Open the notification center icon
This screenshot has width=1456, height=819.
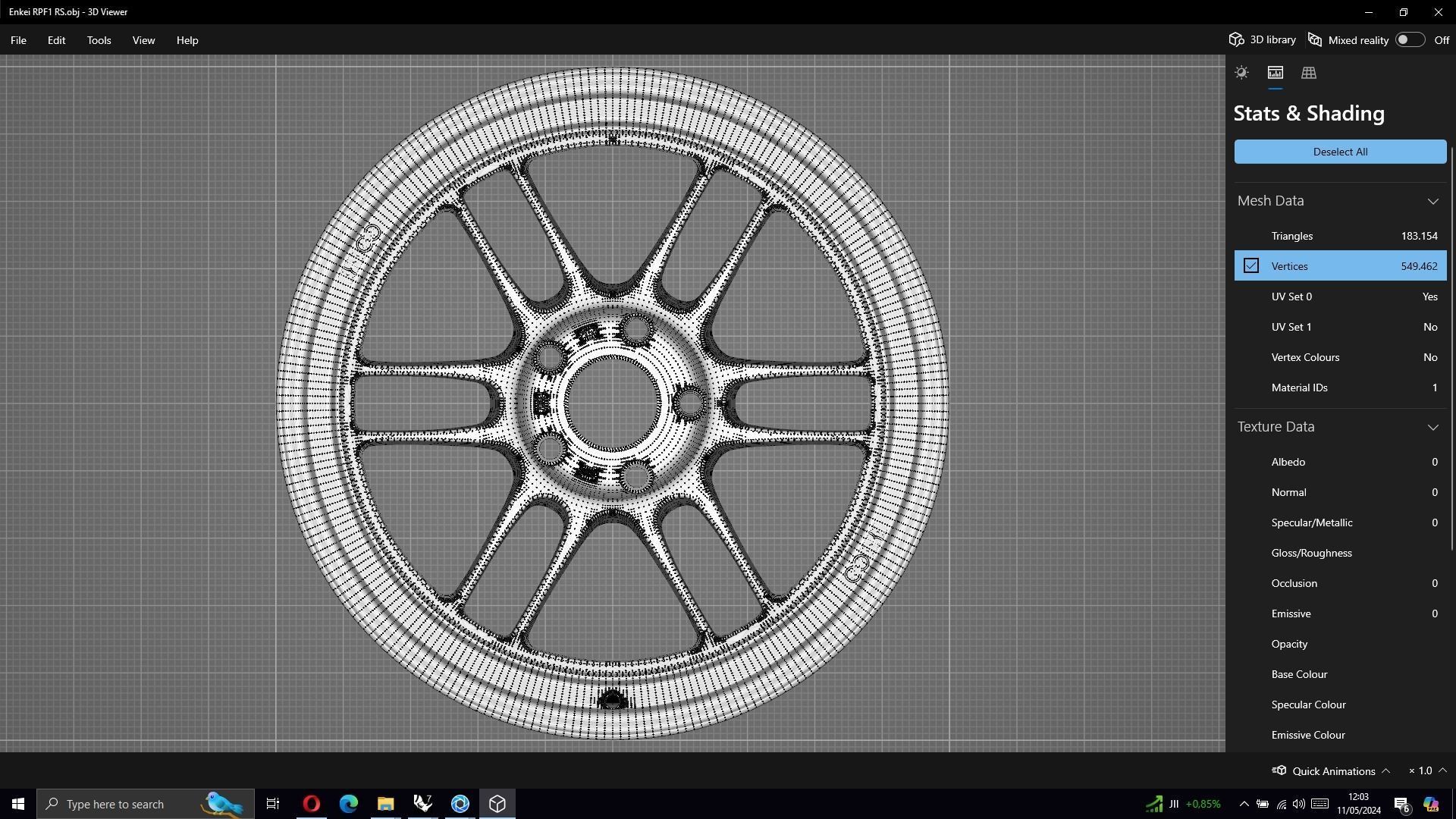1402,804
